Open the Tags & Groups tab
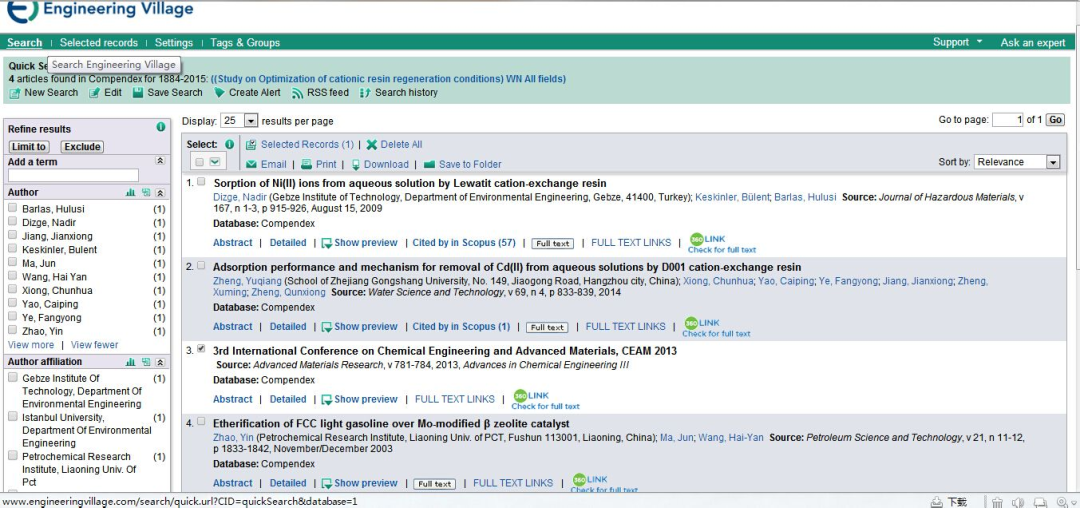The height and width of the screenshot is (508, 1080). (245, 43)
